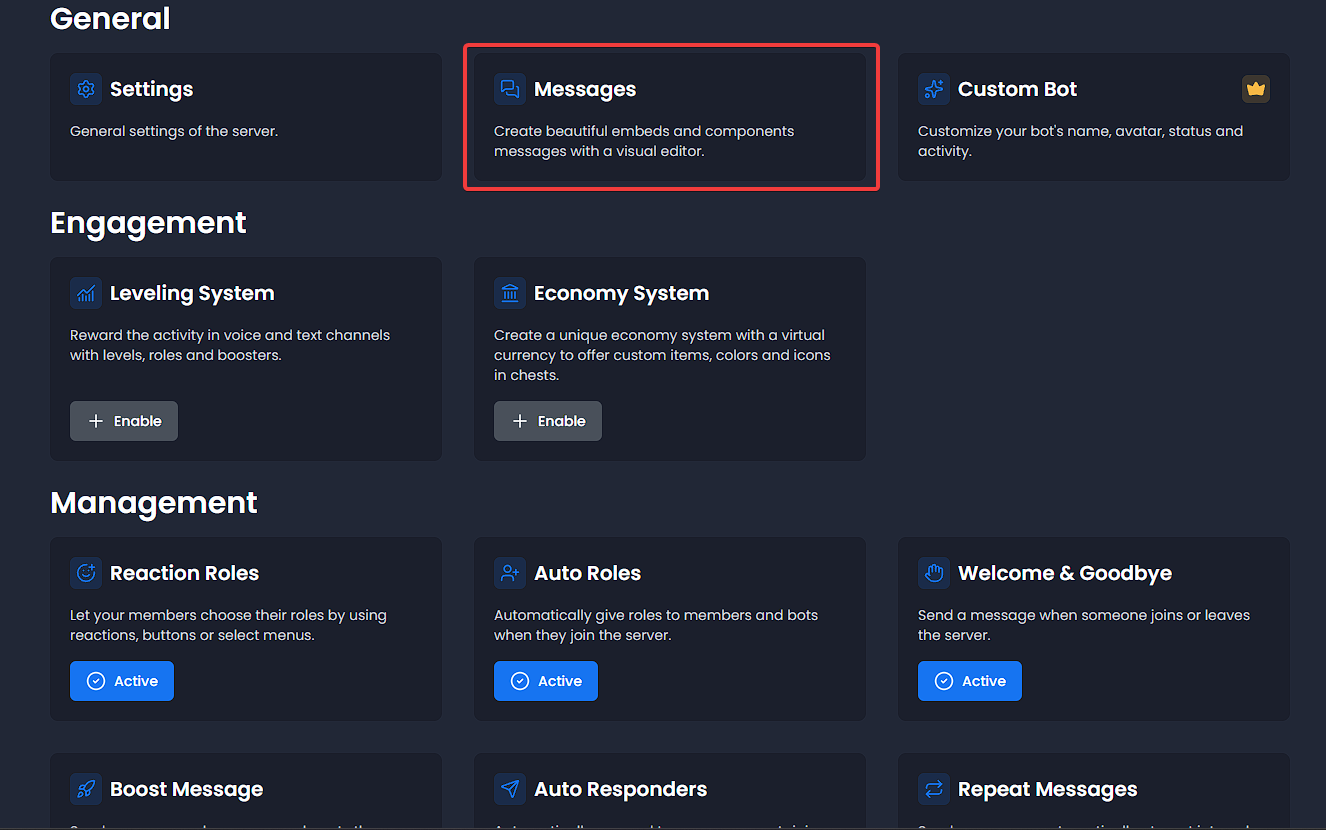The width and height of the screenshot is (1326, 830).
Task: Open the Settings card title
Action: coord(151,89)
